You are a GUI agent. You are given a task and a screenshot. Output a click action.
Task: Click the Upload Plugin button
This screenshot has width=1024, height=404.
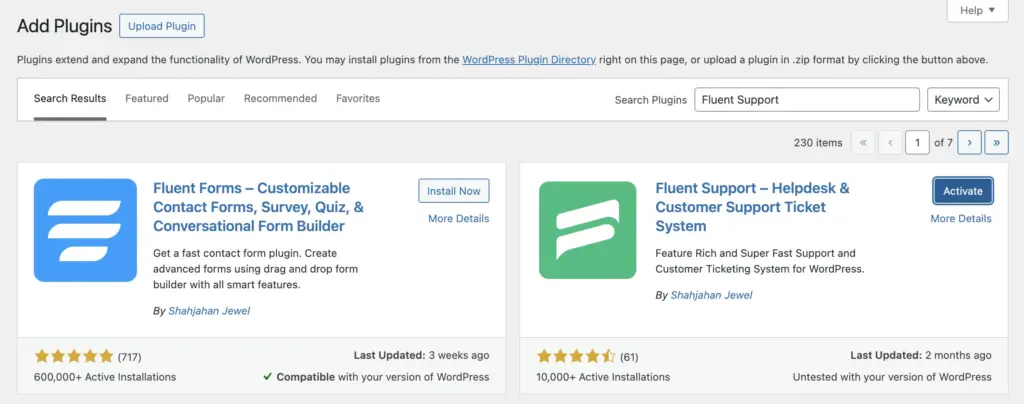[x=162, y=27]
